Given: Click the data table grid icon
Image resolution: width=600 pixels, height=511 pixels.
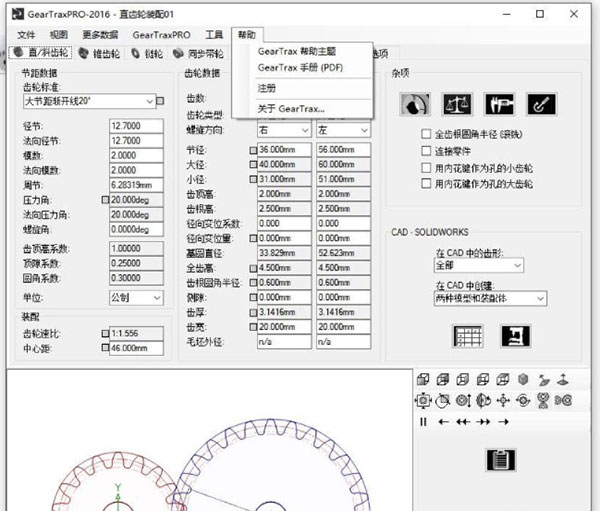Looking at the screenshot, I should point(468,336).
